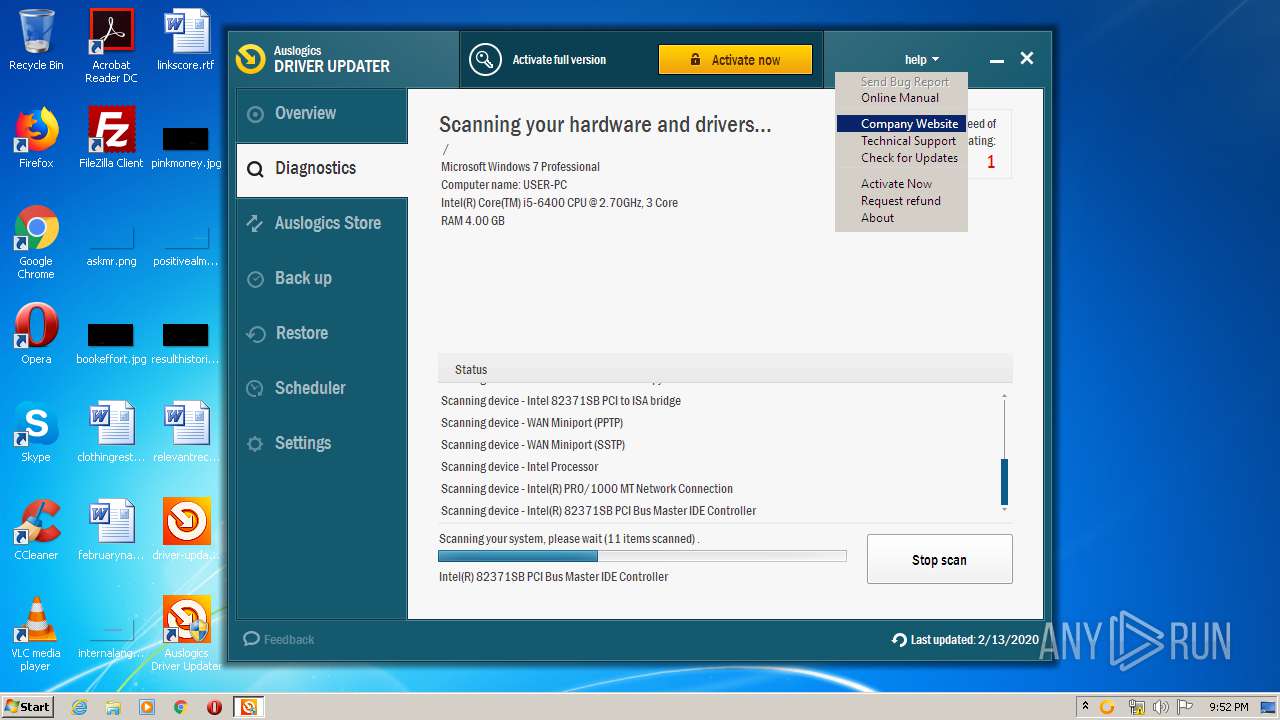The width and height of the screenshot is (1280, 720).
Task: Switch to the Auslogics Store tab
Action: point(322,224)
